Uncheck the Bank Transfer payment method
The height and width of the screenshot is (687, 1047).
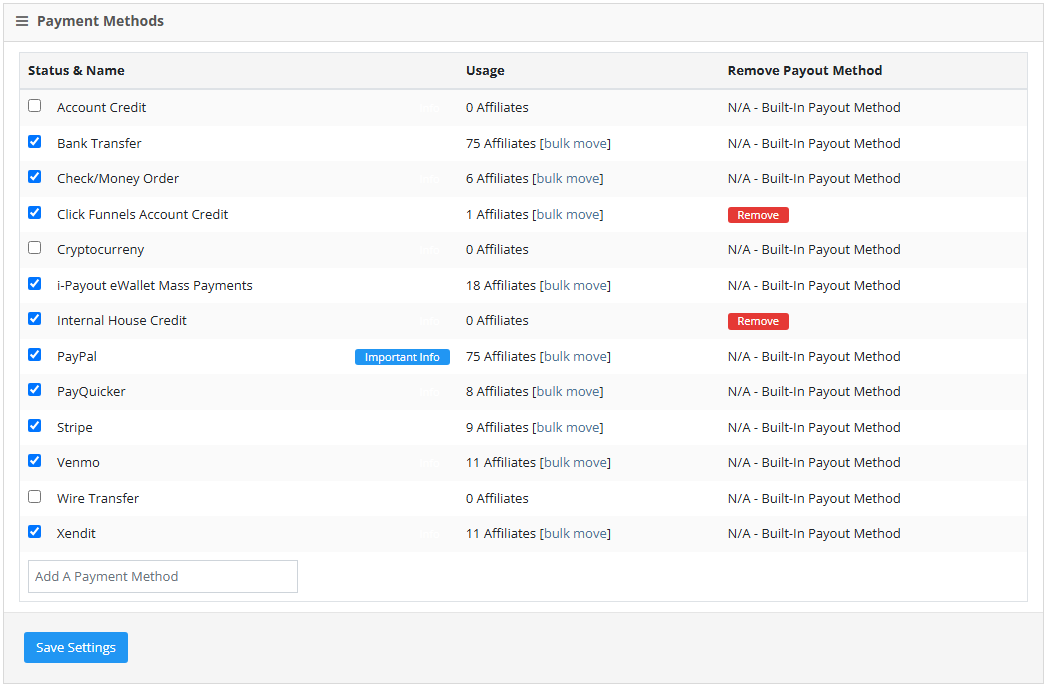35,142
